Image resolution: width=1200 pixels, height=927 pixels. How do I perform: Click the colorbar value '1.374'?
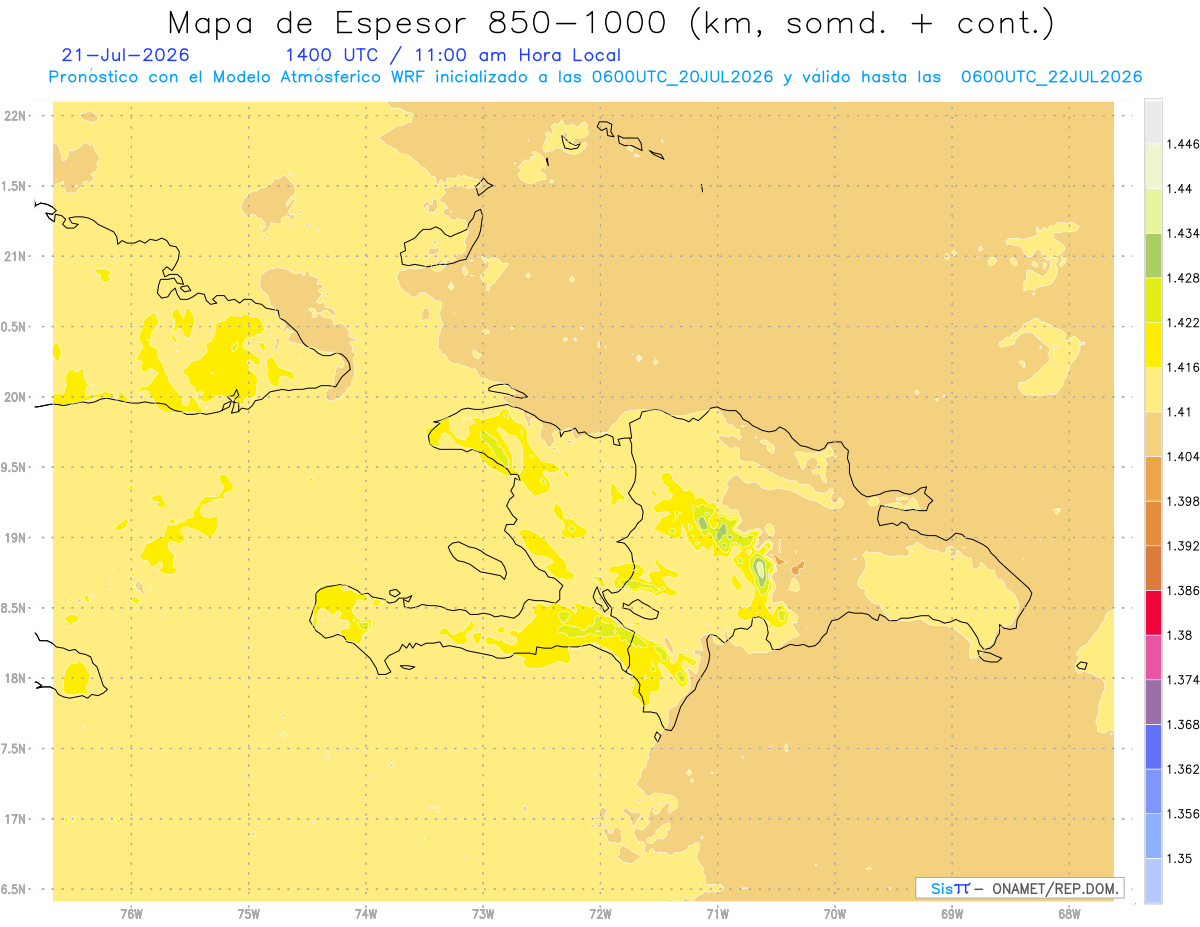tap(1185, 680)
